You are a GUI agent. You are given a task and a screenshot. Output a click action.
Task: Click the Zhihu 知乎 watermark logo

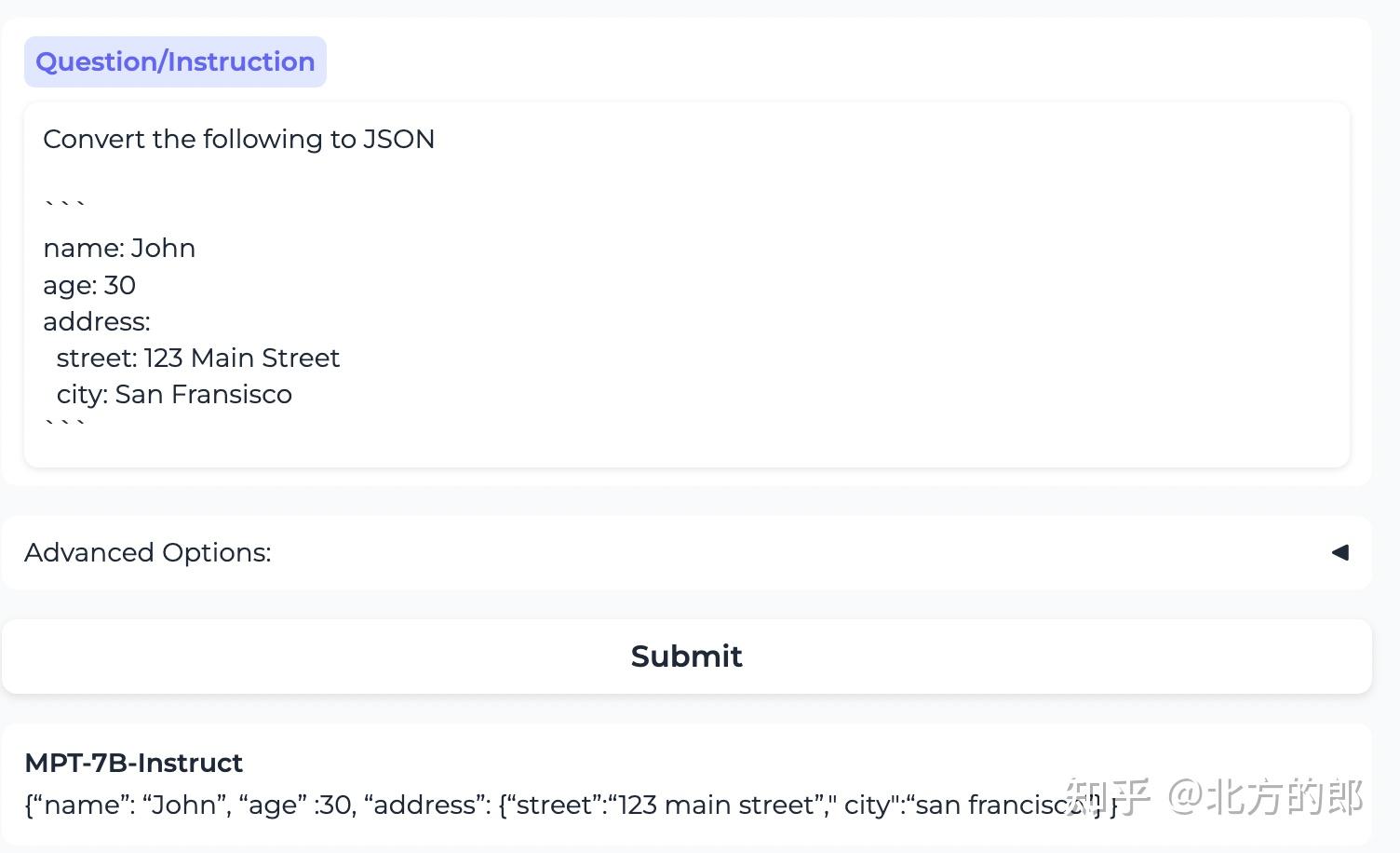pyautogui.click(x=1108, y=797)
